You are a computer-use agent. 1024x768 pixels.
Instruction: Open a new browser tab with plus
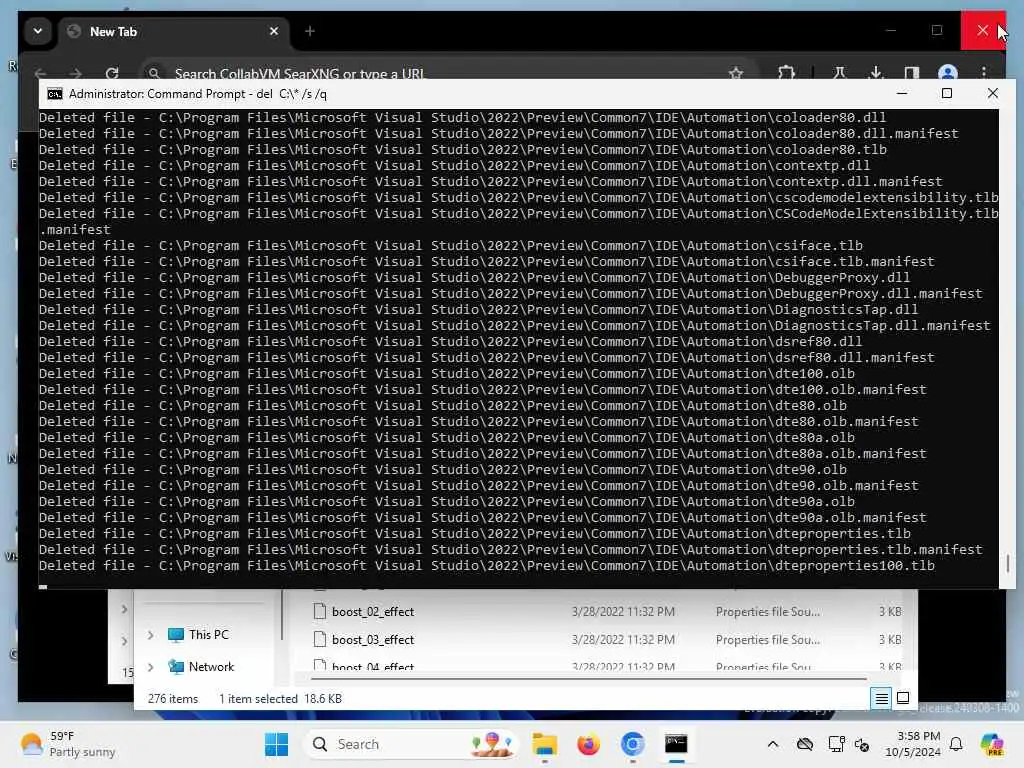click(x=310, y=31)
